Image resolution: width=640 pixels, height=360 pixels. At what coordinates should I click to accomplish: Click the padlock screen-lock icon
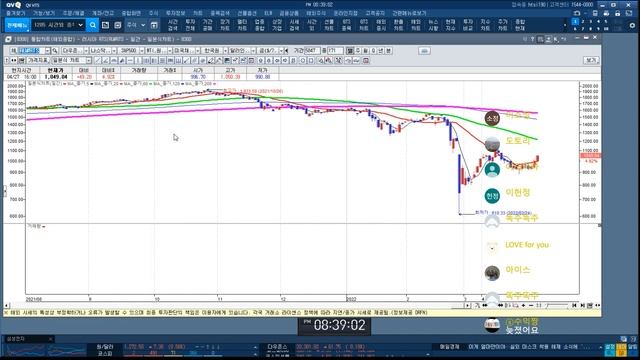coord(618,13)
